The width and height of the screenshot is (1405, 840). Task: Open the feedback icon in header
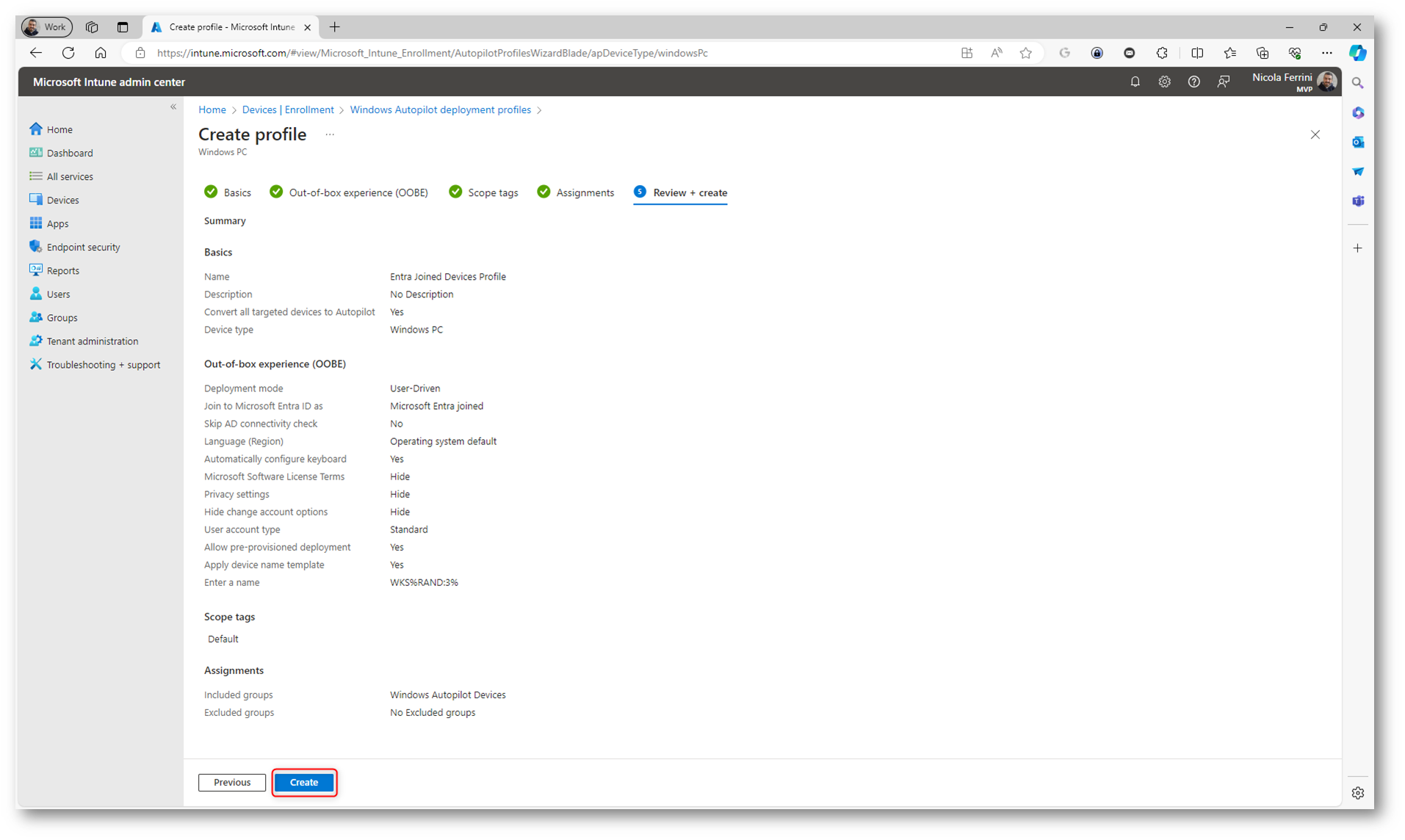(x=1223, y=82)
